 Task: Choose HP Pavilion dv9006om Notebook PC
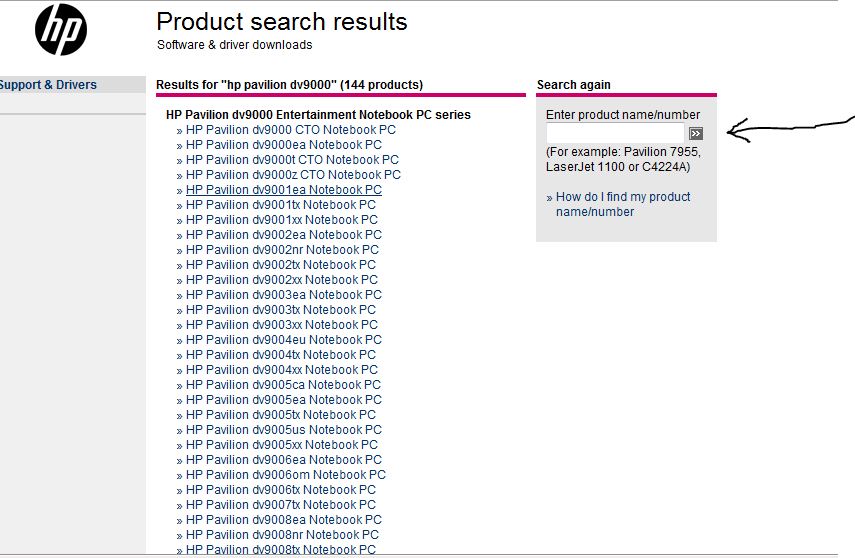(x=285, y=475)
